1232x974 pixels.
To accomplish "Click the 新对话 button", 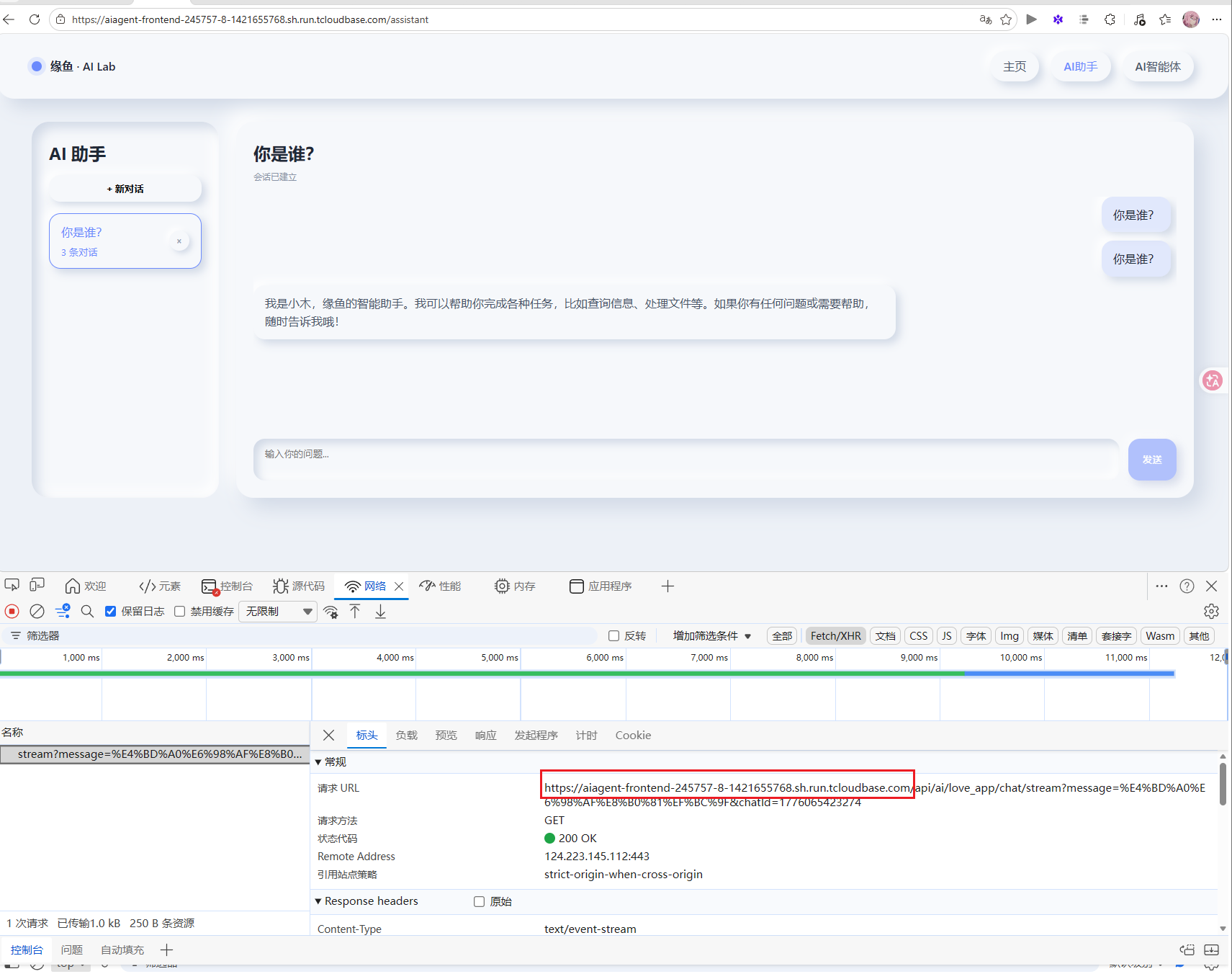I will point(125,189).
